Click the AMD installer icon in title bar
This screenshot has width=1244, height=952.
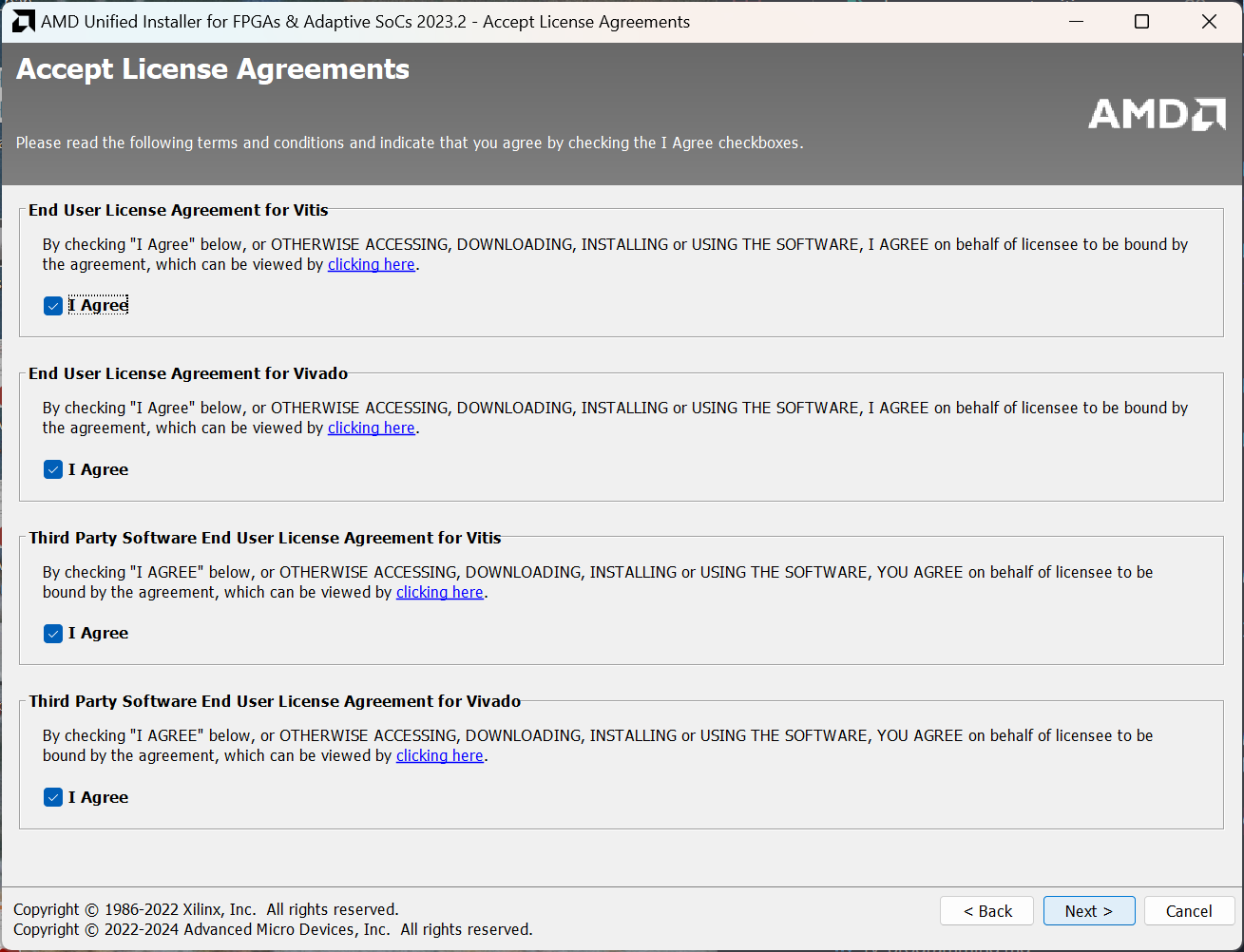click(23, 22)
